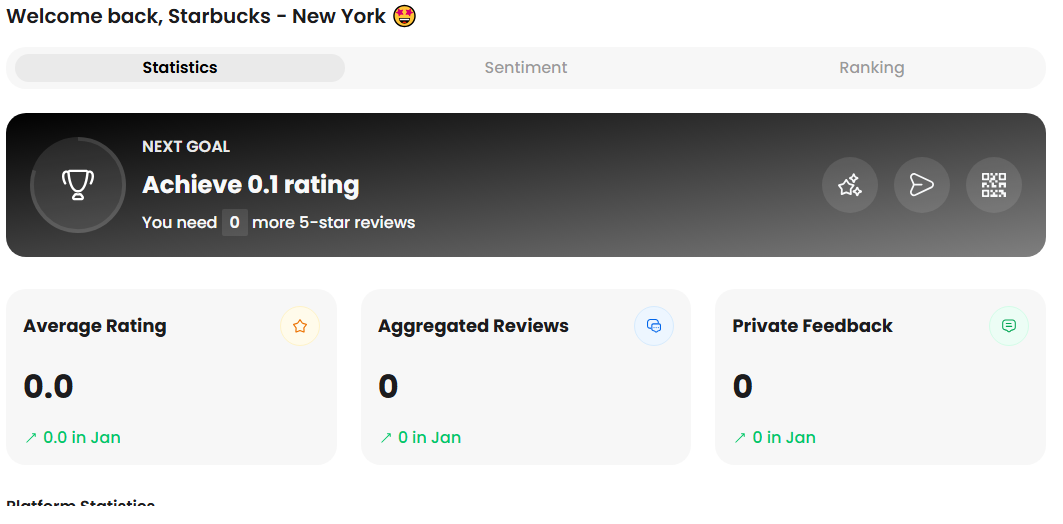Image resolution: width=1063 pixels, height=524 pixels.
Task: Open the QR code button
Action: click(x=994, y=185)
